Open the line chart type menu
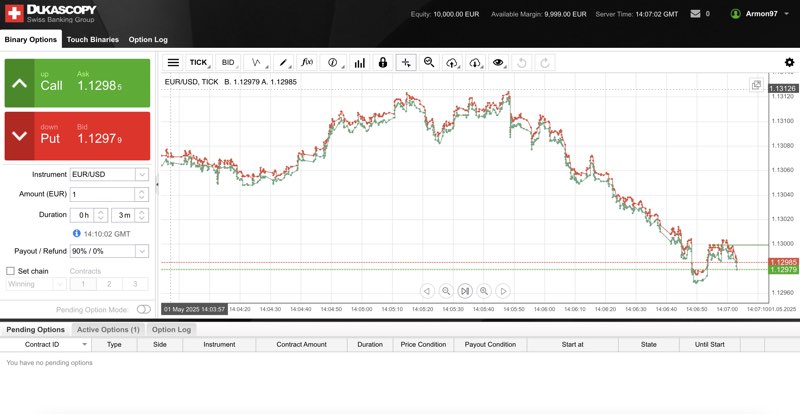The height and width of the screenshot is (414, 800). click(x=257, y=63)
